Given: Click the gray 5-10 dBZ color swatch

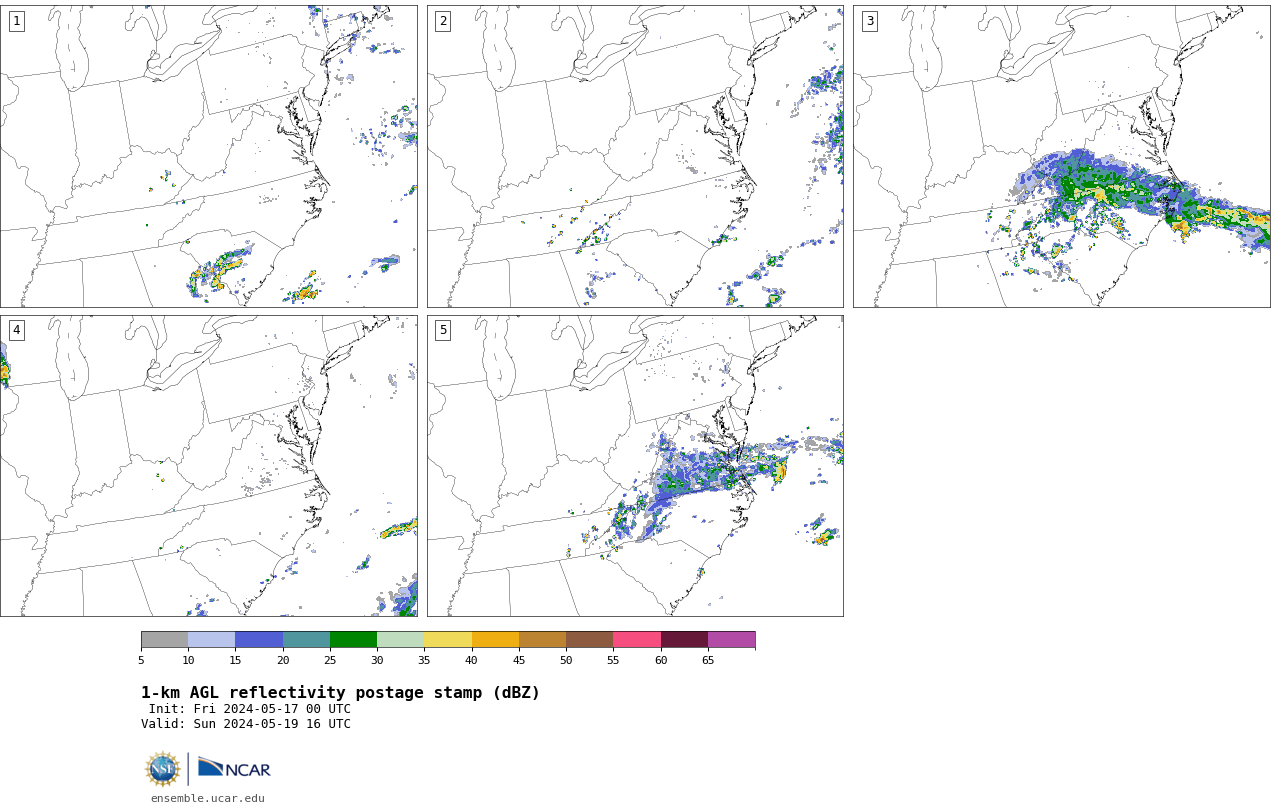Looking at the screenshot, I should (x=164, y=640).
